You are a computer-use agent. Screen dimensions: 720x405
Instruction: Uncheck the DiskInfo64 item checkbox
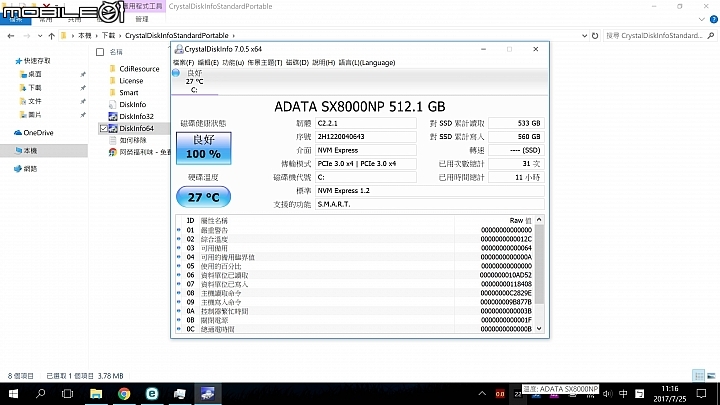coord(103,129)
